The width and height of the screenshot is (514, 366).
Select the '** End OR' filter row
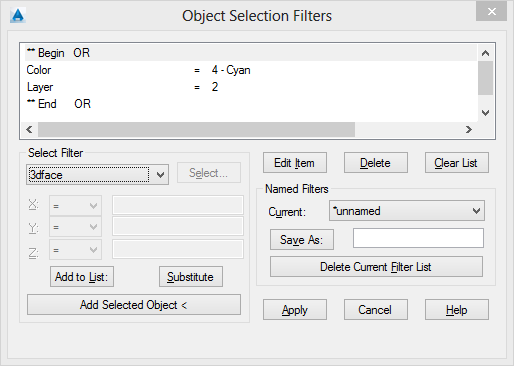[x=251, y=104]
